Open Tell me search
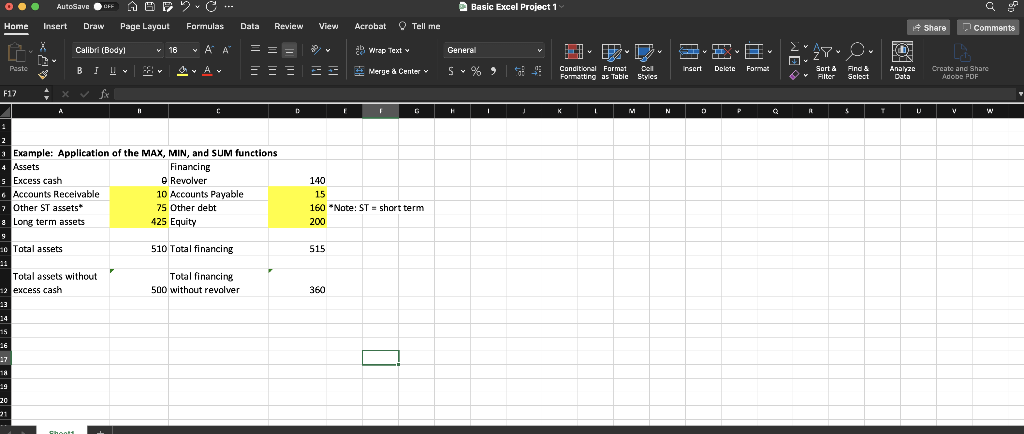Viewport: 1024px width, 434px height. pos(419,26)
